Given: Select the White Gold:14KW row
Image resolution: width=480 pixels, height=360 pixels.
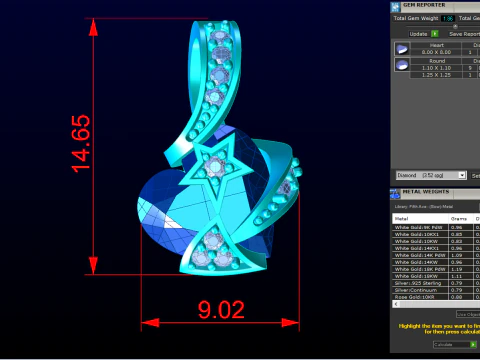Looking at the screenshot, I should point(436,262).
